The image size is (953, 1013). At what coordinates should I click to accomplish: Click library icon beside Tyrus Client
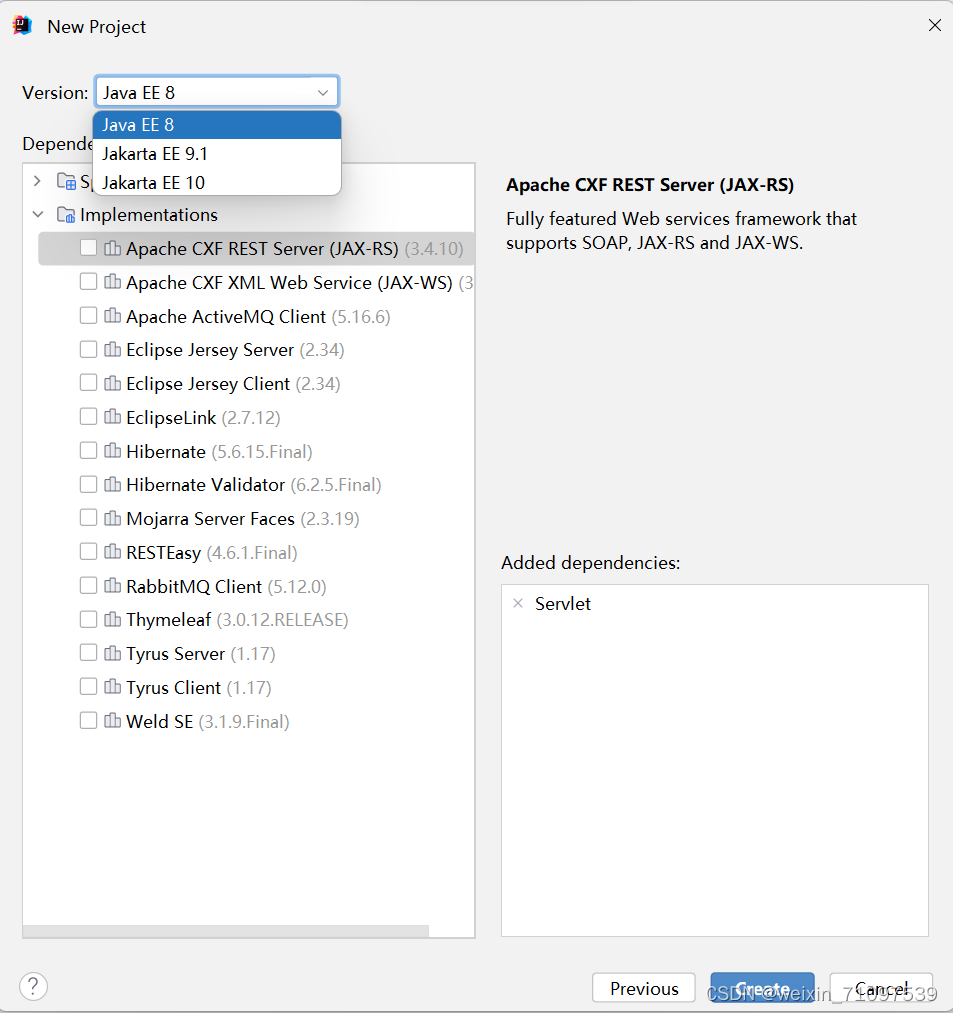[112, 687]
